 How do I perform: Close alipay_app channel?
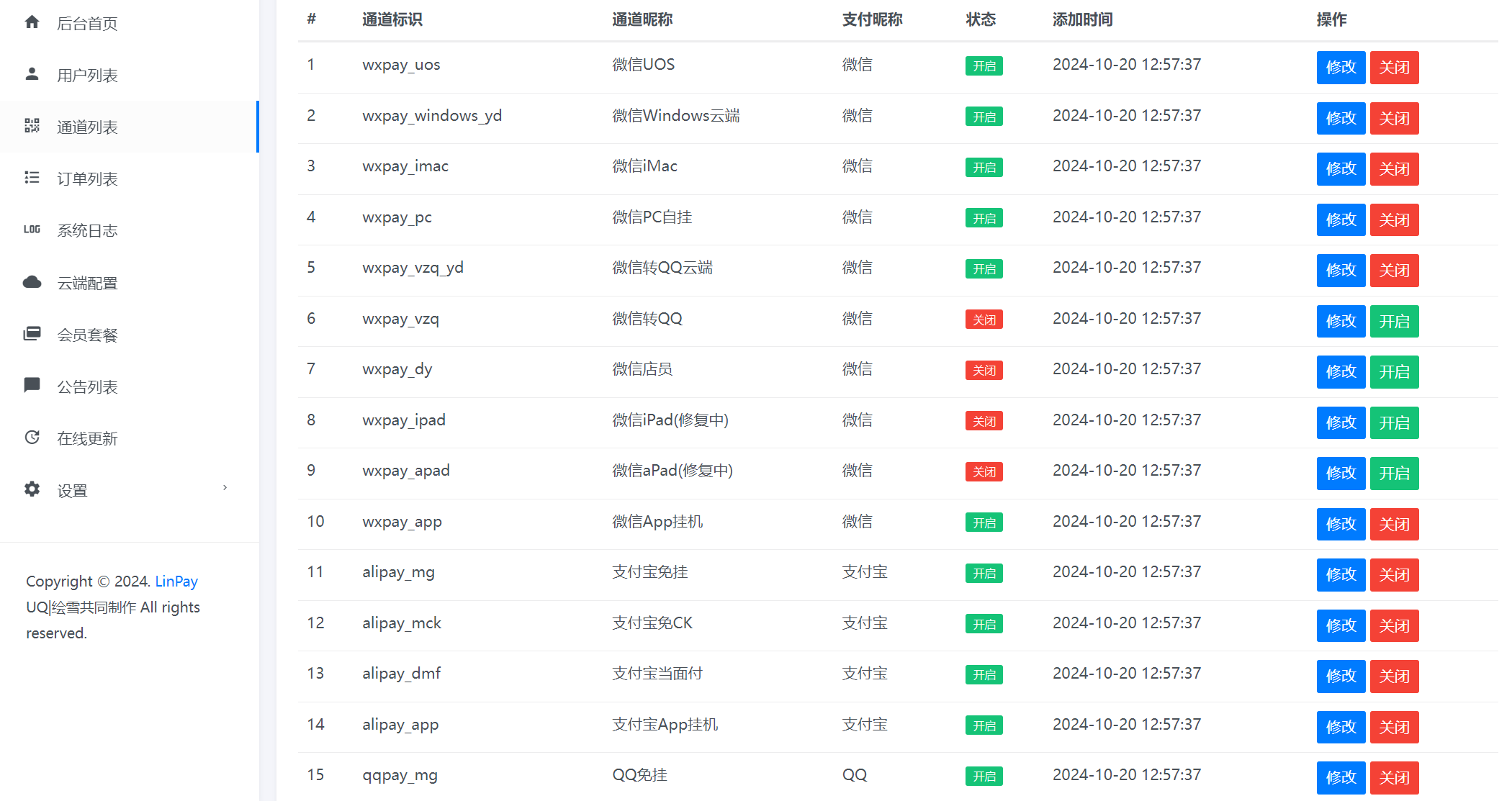pos(1394,727)
